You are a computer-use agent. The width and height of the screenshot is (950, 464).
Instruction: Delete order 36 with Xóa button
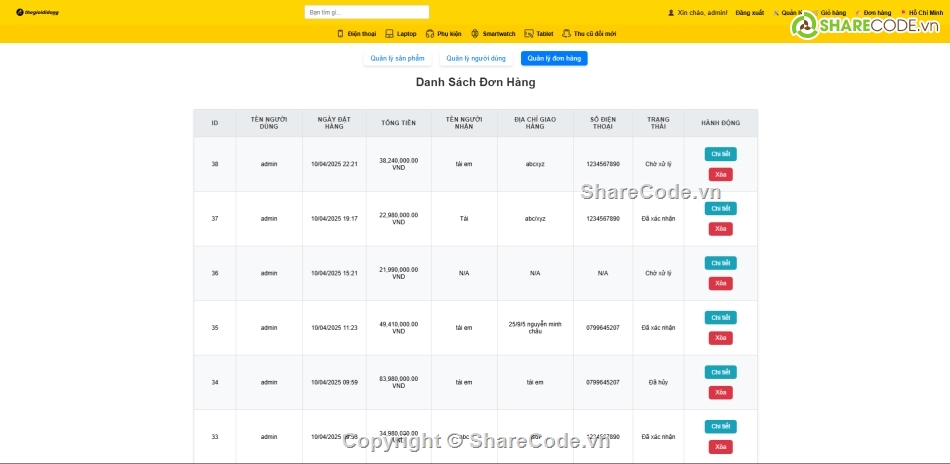pos(720,283)
